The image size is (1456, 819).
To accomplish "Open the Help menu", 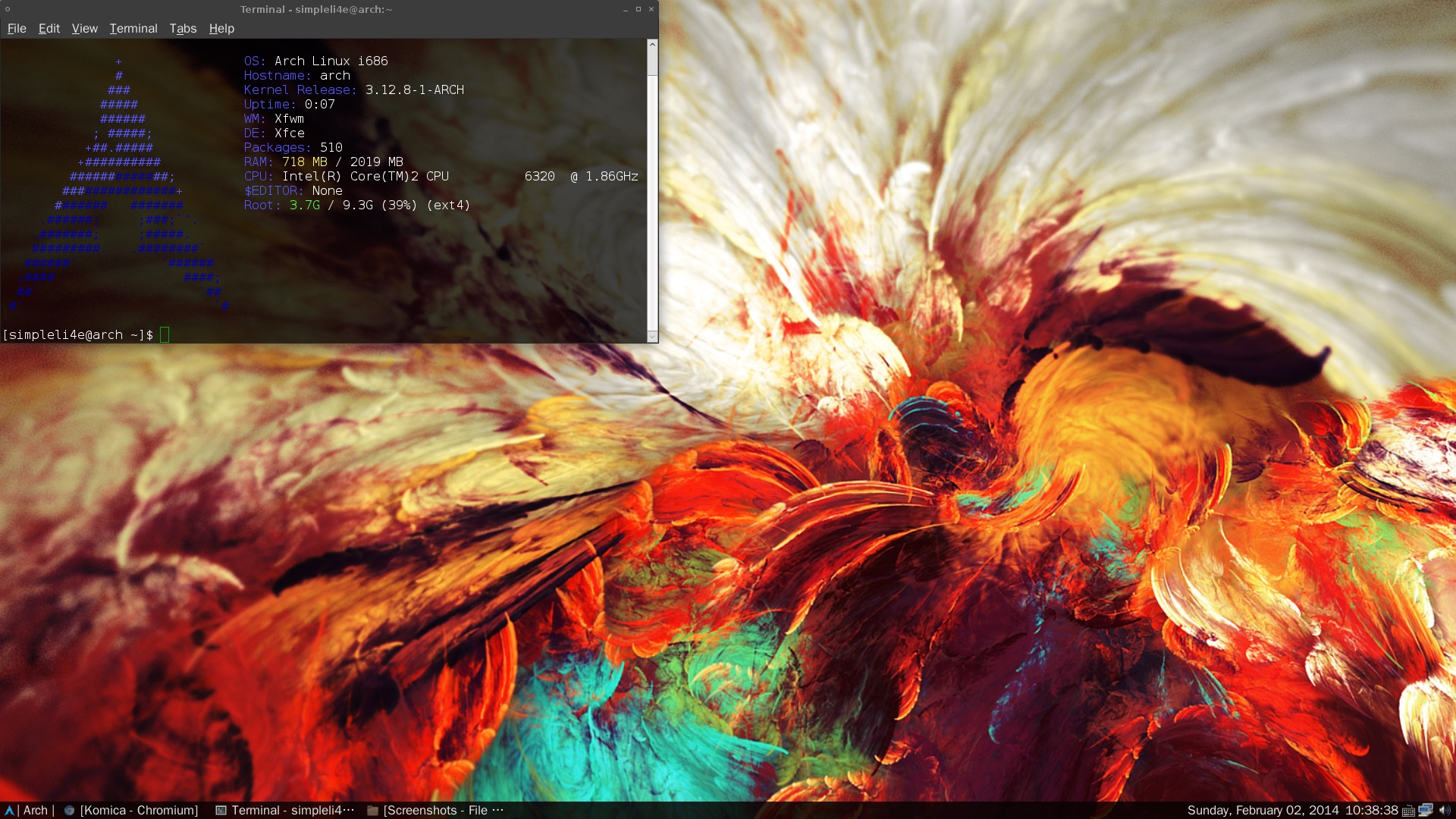I will 221,28.
